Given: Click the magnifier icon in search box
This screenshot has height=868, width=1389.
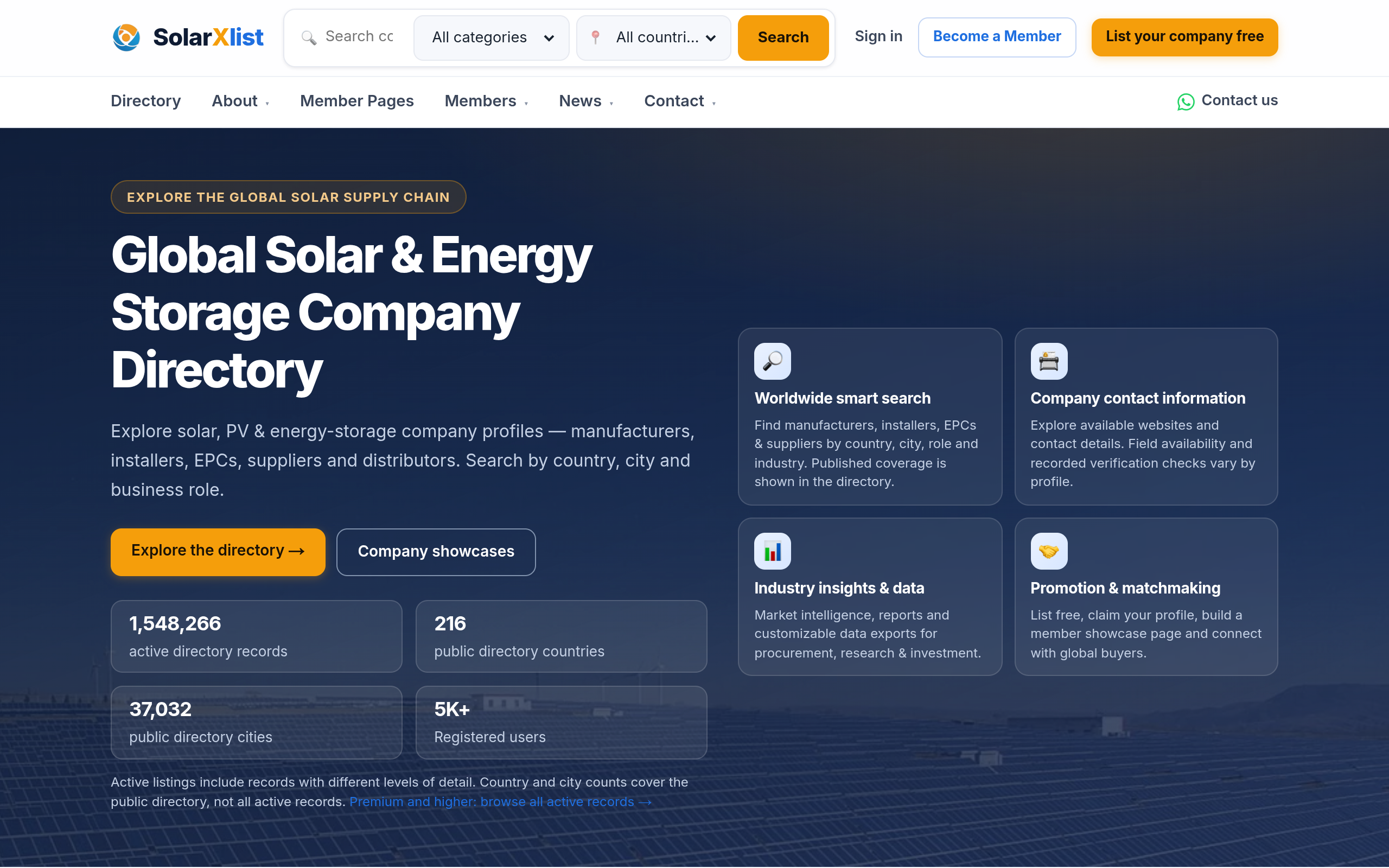Looking at the screenshot, I should 309,38.
